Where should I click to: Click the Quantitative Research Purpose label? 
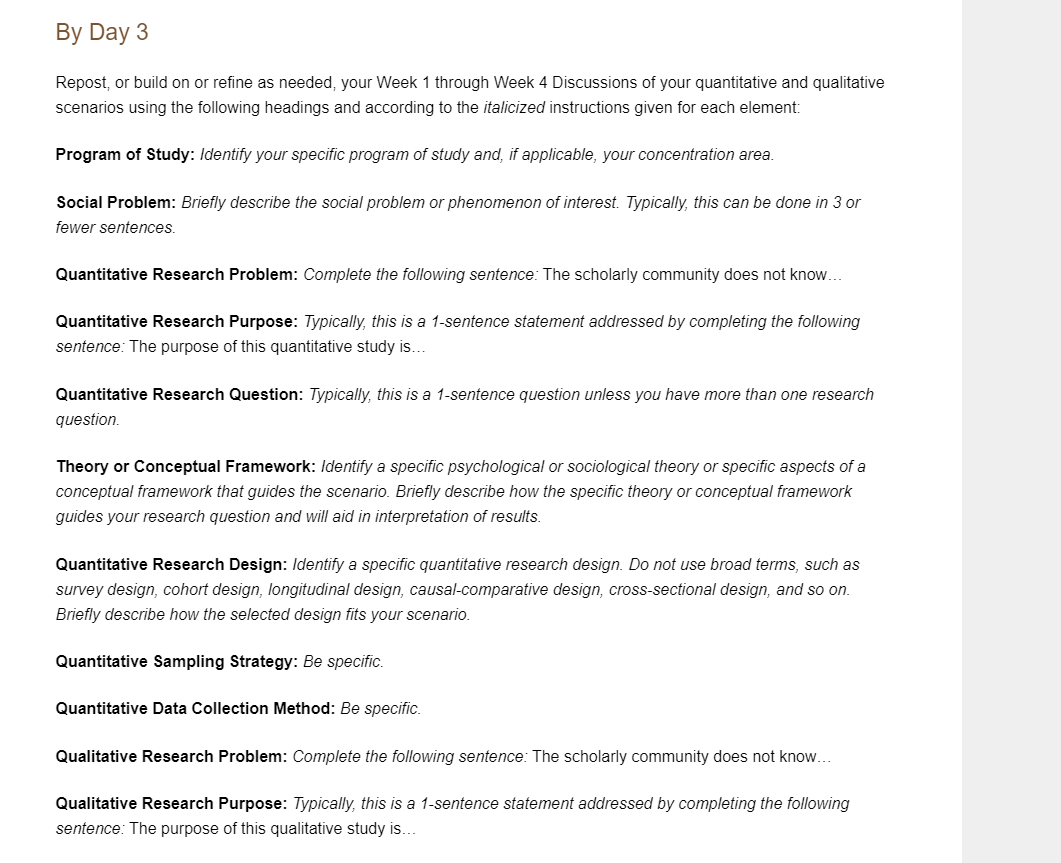click(177, 322)
